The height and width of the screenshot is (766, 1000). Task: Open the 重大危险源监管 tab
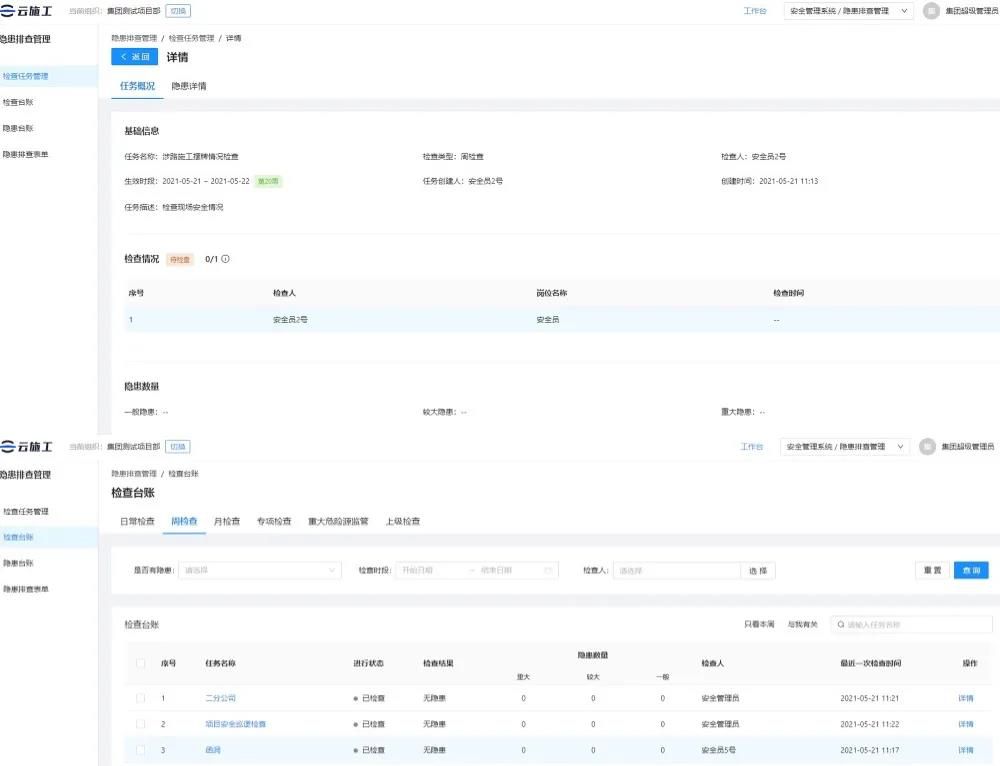338,521
